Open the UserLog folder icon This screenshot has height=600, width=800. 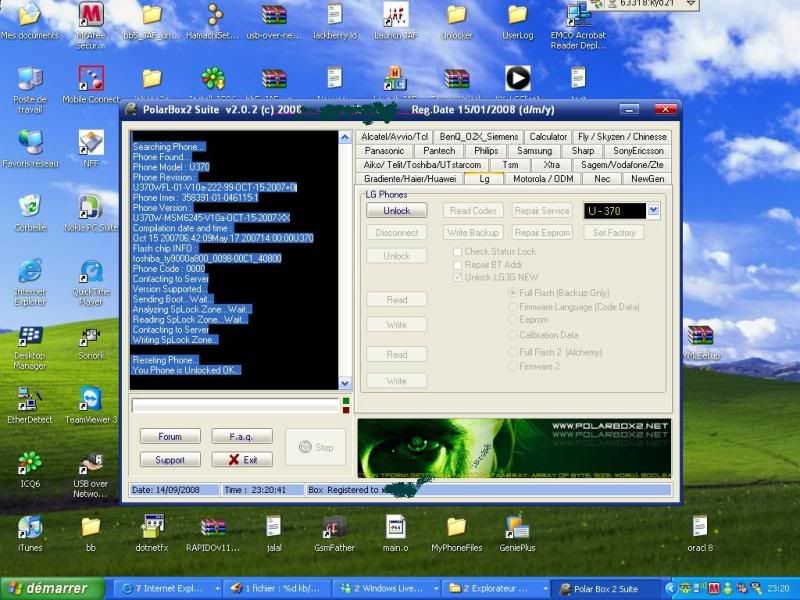coord(517,20)
